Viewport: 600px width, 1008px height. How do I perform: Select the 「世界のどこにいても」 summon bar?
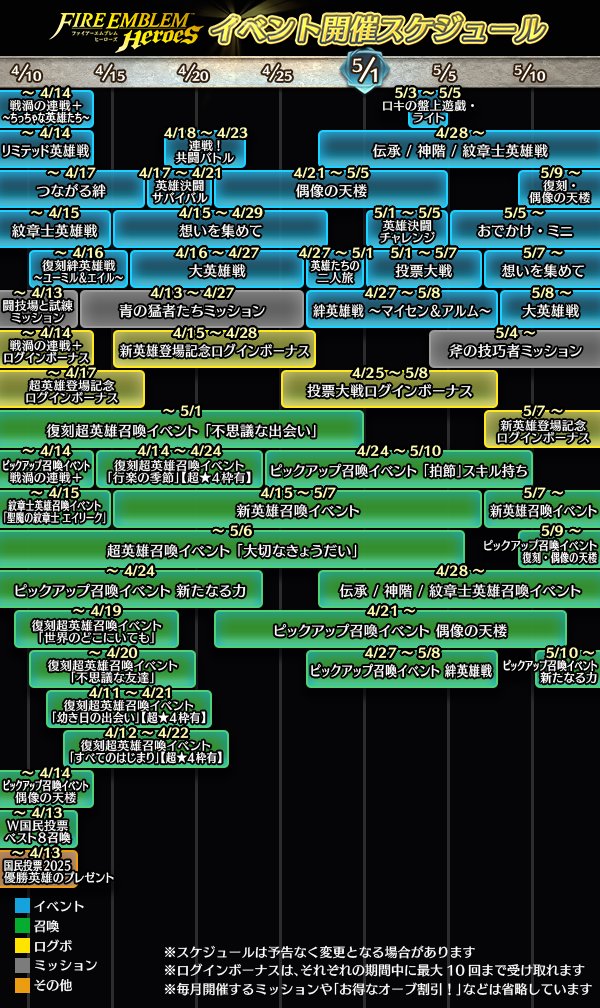96,631
